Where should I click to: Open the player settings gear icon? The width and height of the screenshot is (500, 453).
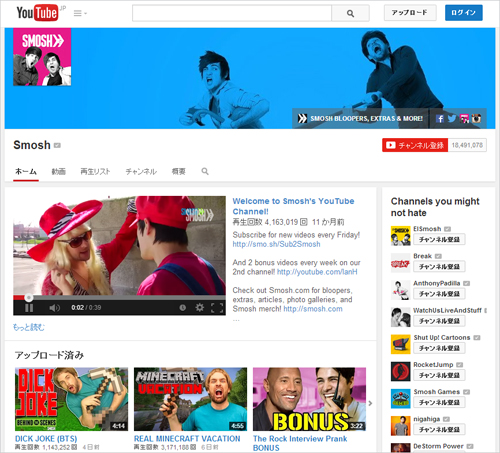(200, 307)
